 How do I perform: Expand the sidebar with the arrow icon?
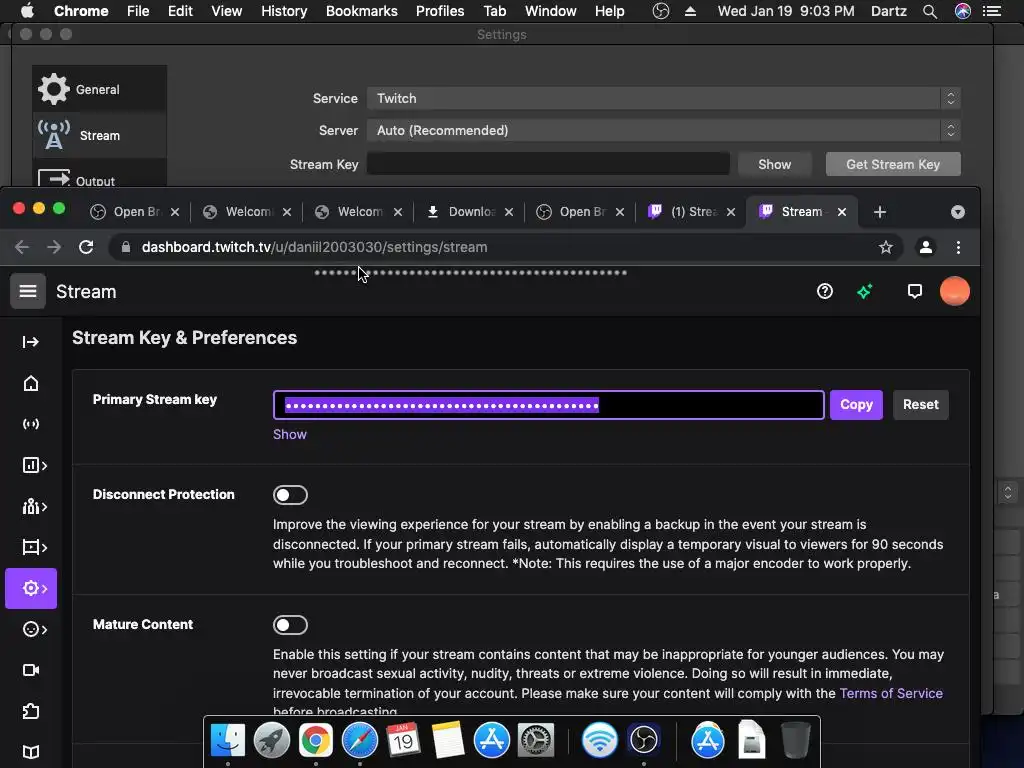click(30, 342)
